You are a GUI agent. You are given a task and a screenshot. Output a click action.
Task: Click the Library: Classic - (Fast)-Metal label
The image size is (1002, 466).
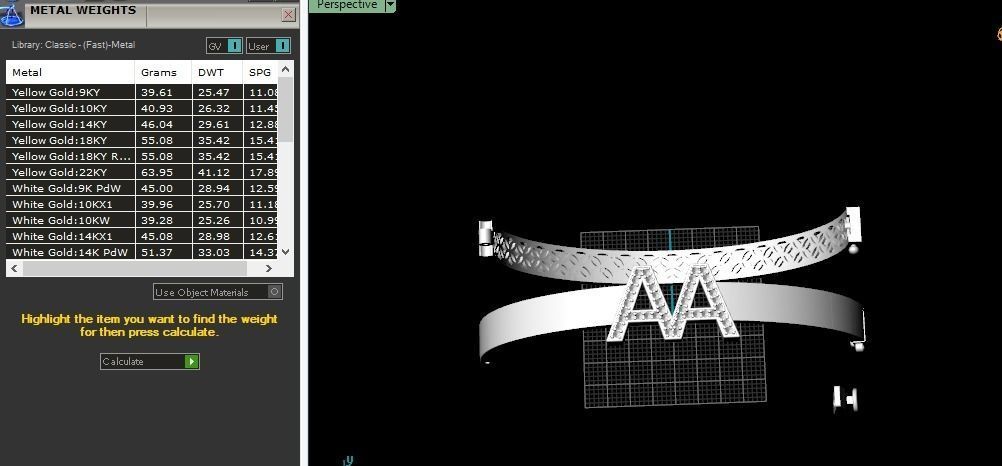(x=73, y=45)
